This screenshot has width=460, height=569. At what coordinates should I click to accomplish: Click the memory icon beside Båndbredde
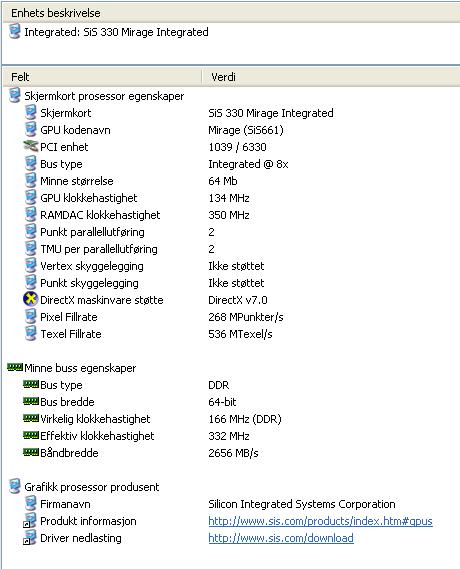click(x=31, y=452)
